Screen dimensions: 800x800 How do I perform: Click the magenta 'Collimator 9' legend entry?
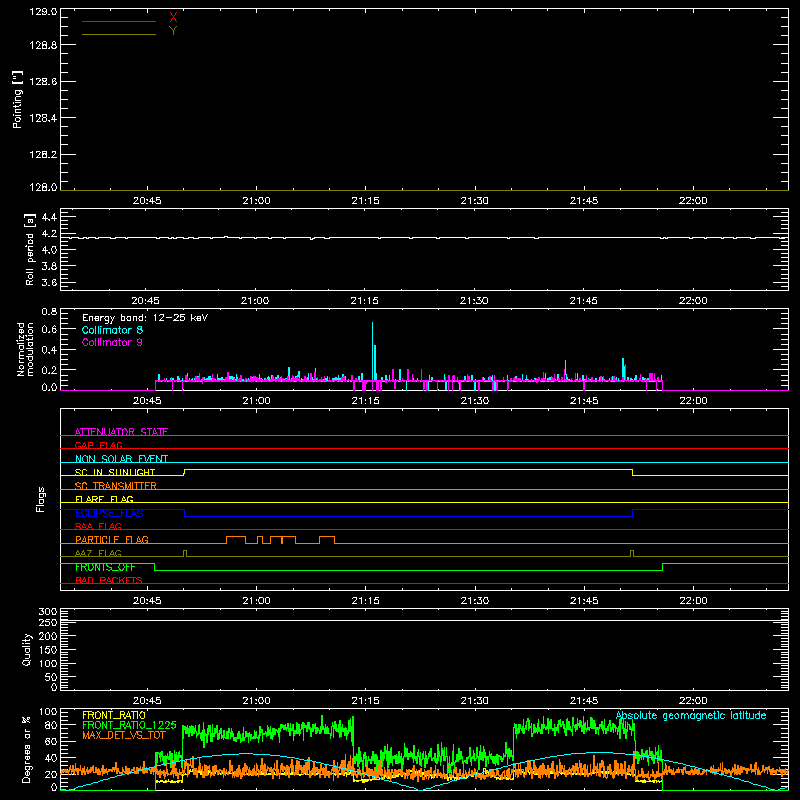(112, 342)
